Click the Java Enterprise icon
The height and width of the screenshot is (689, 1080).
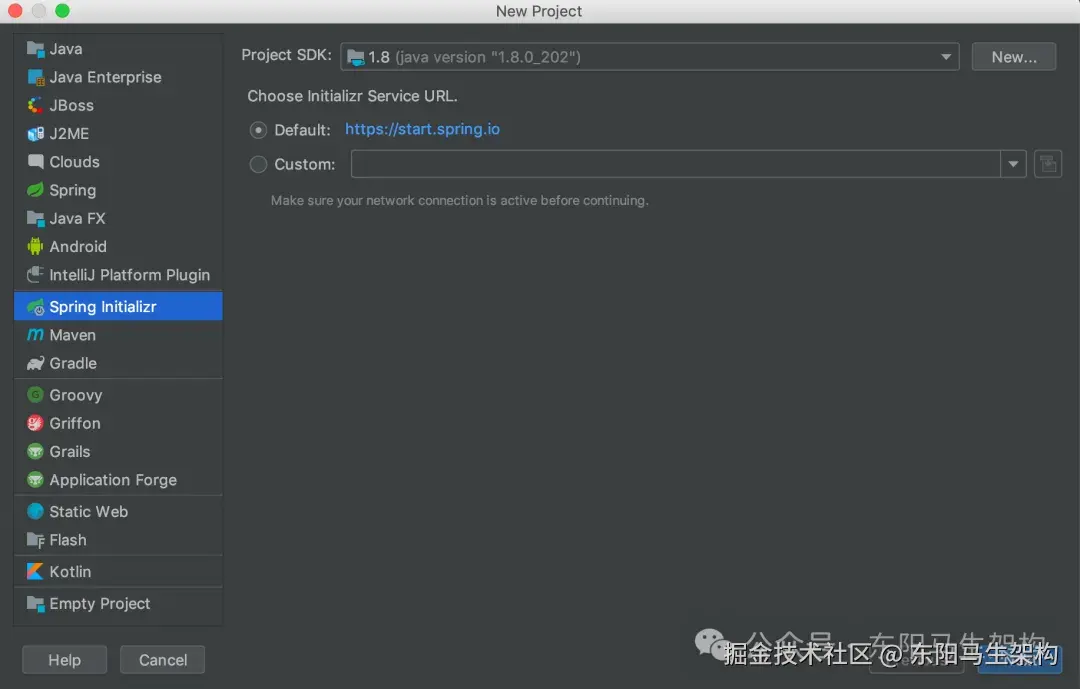click(35, 77)
